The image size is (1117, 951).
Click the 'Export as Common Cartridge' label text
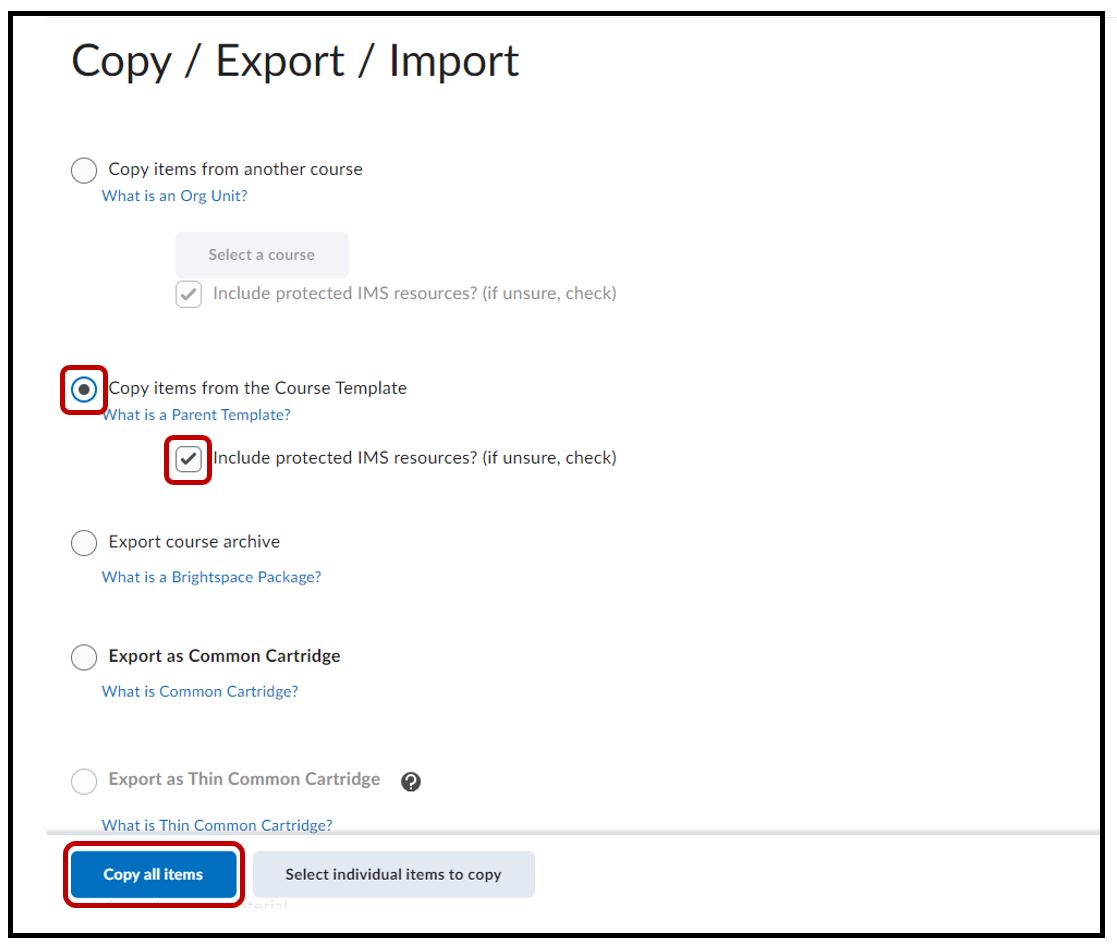click(224, 657)
